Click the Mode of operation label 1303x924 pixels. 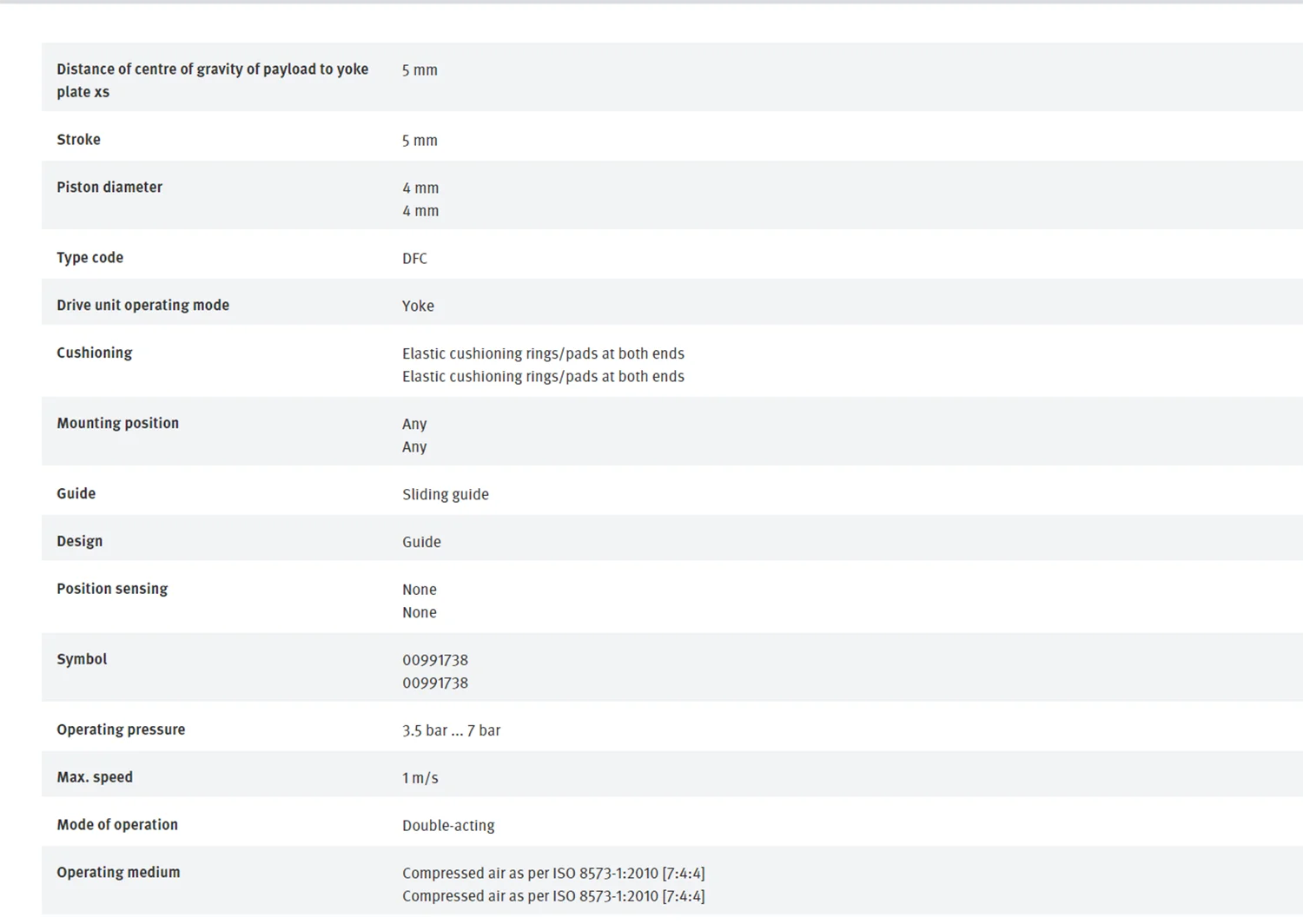[117, 825]
